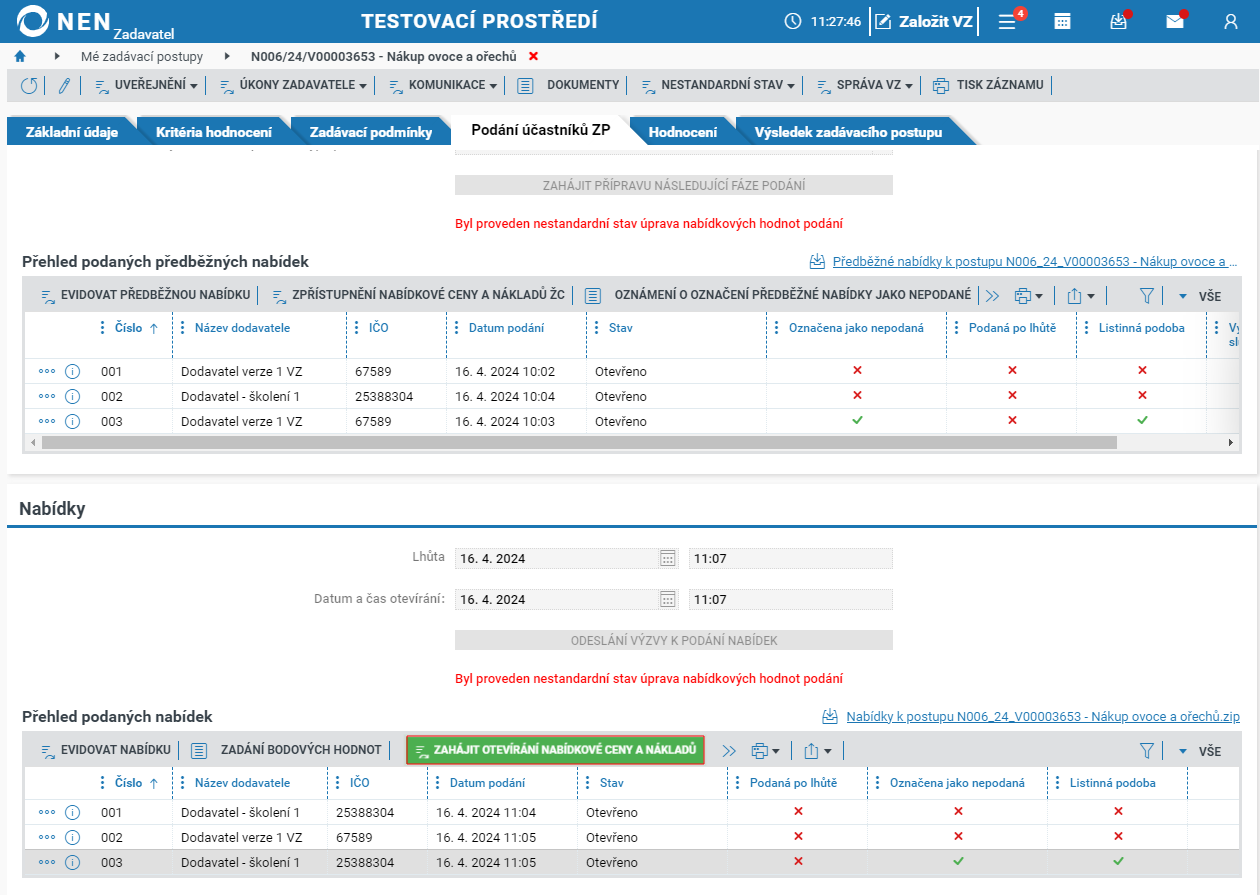This screenshot has height=895, width=1260.
Task: Open Název dodavatele column menu in Nabídky
Action: pos(183,783)
